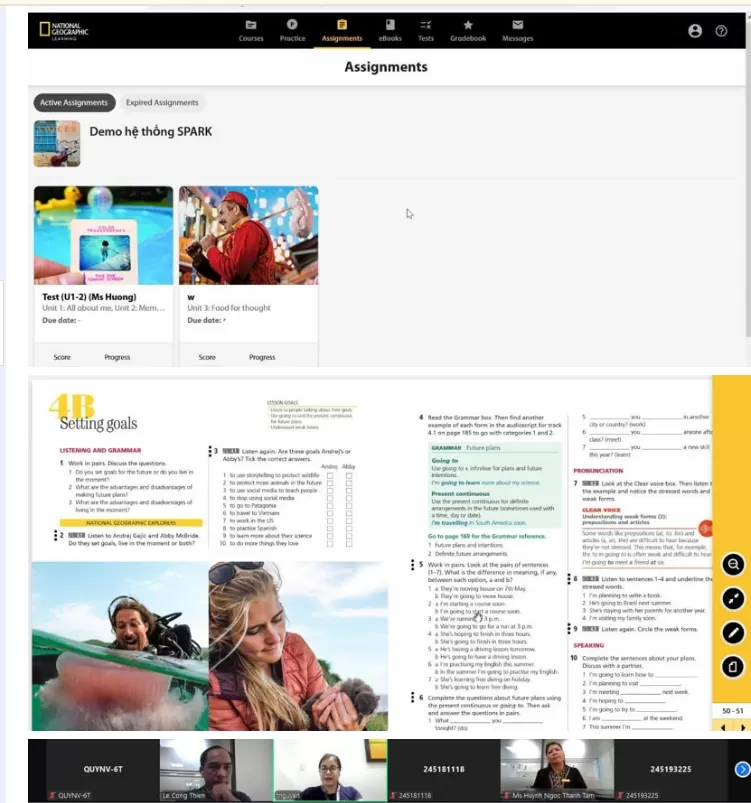Show more participants with right arrow

pyautogui.click(x=742, y=769)
